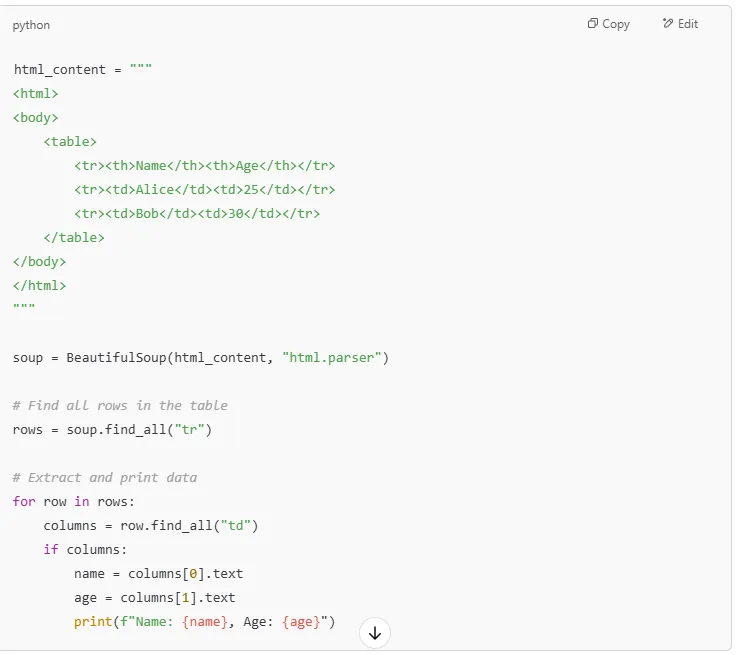The width and height of the screenshot is (737, 655).
Task: Click the html_content variable assignment line
Action: click(x=82, y=69)
